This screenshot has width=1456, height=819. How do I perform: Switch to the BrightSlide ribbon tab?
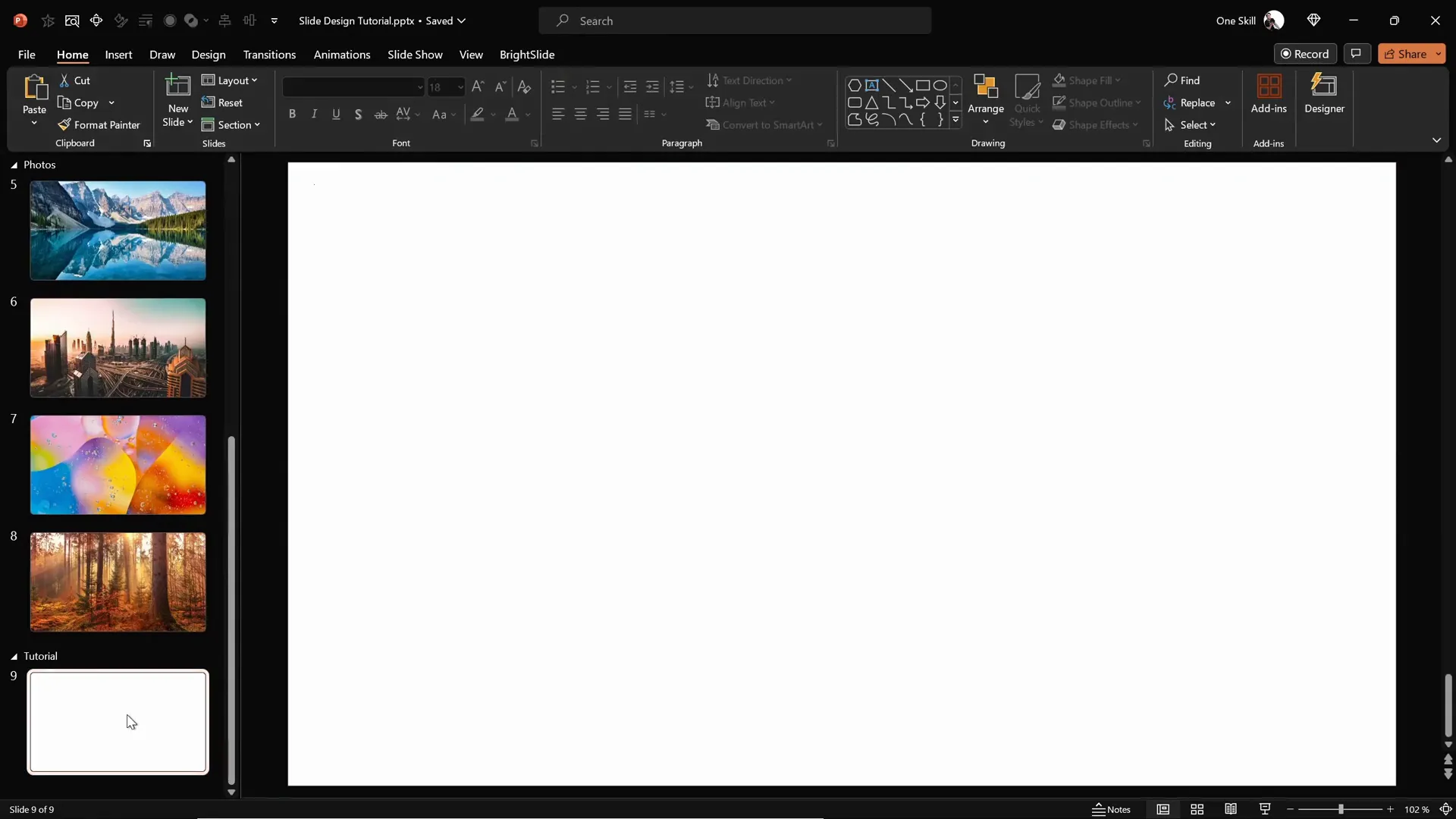527,55
